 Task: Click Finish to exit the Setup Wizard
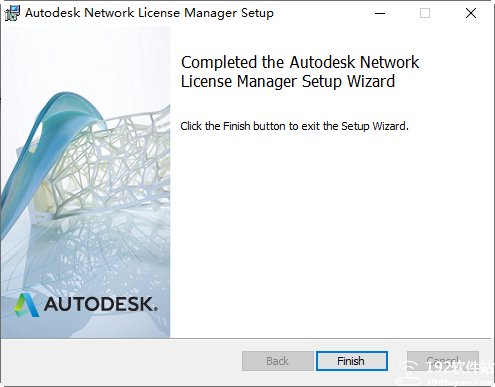(x=352, y=361)
